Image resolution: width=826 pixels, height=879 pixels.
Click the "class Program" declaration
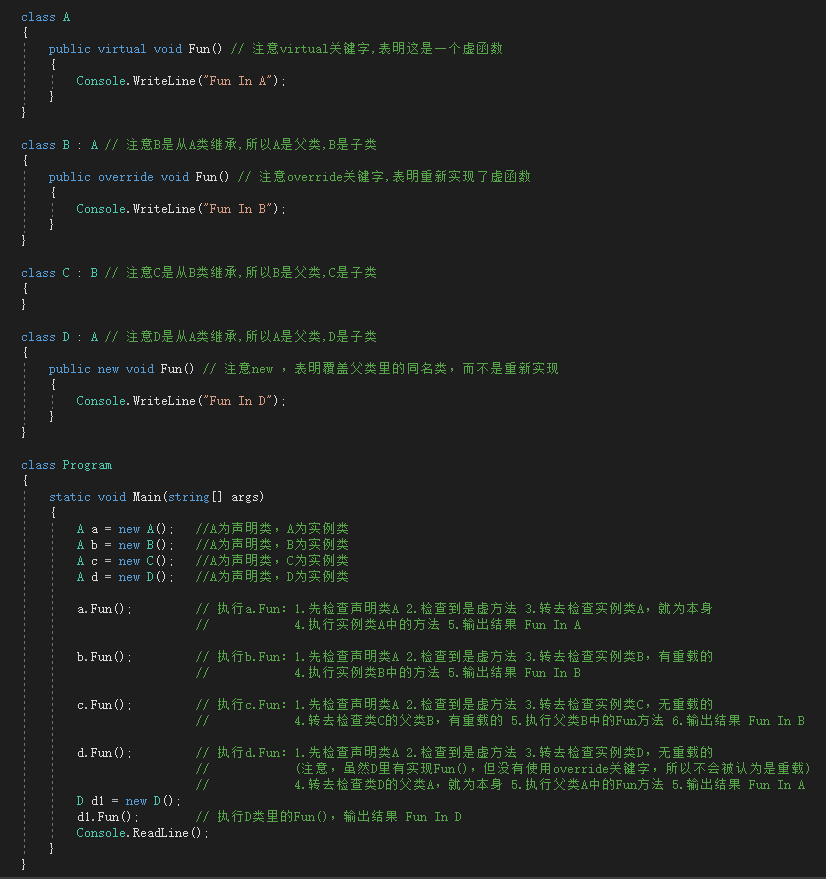(66, 465)
